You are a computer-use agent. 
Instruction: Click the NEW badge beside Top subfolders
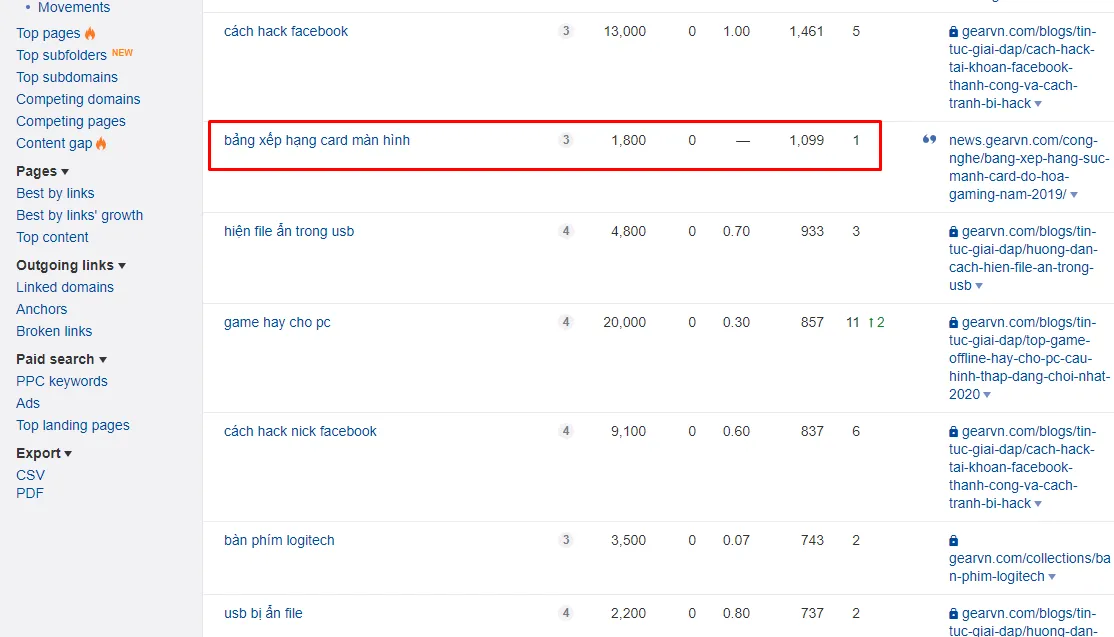point(122,53)
